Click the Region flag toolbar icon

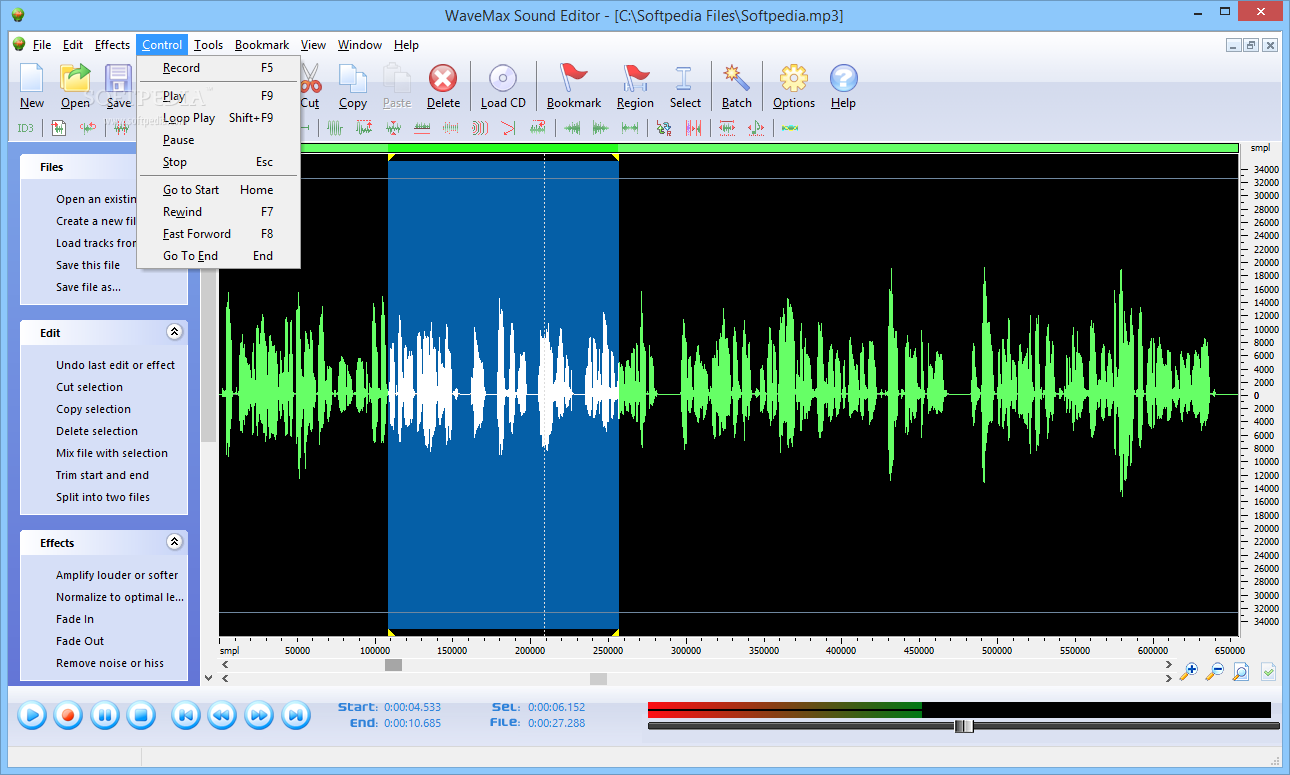pos(635,86)
